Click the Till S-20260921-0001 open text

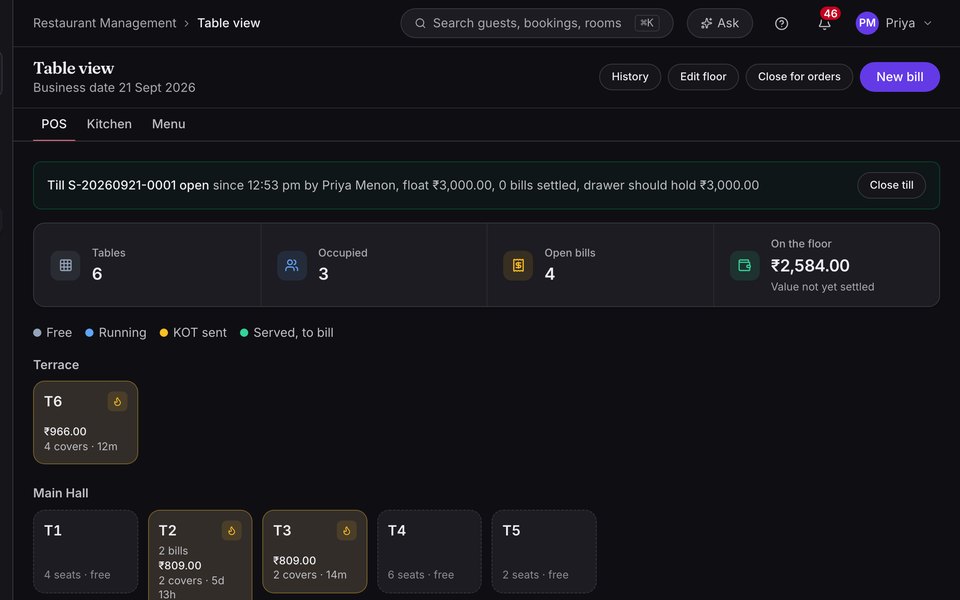pyautogui.click(x=128, y=186)
